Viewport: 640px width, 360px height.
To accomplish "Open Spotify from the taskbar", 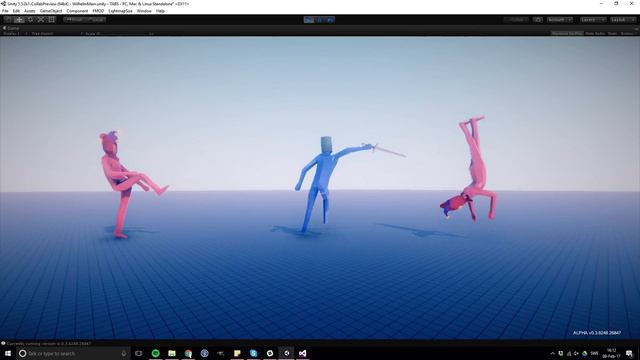I will click(156, 353).
